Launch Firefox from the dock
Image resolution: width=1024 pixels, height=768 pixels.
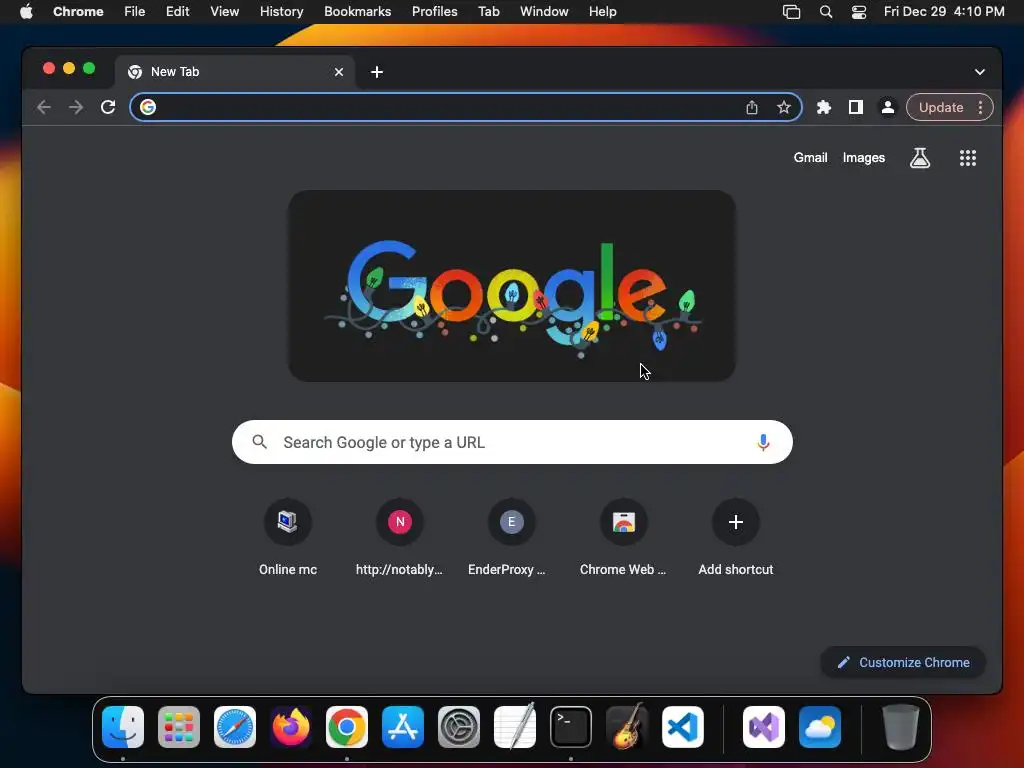(x=291, y=727)
